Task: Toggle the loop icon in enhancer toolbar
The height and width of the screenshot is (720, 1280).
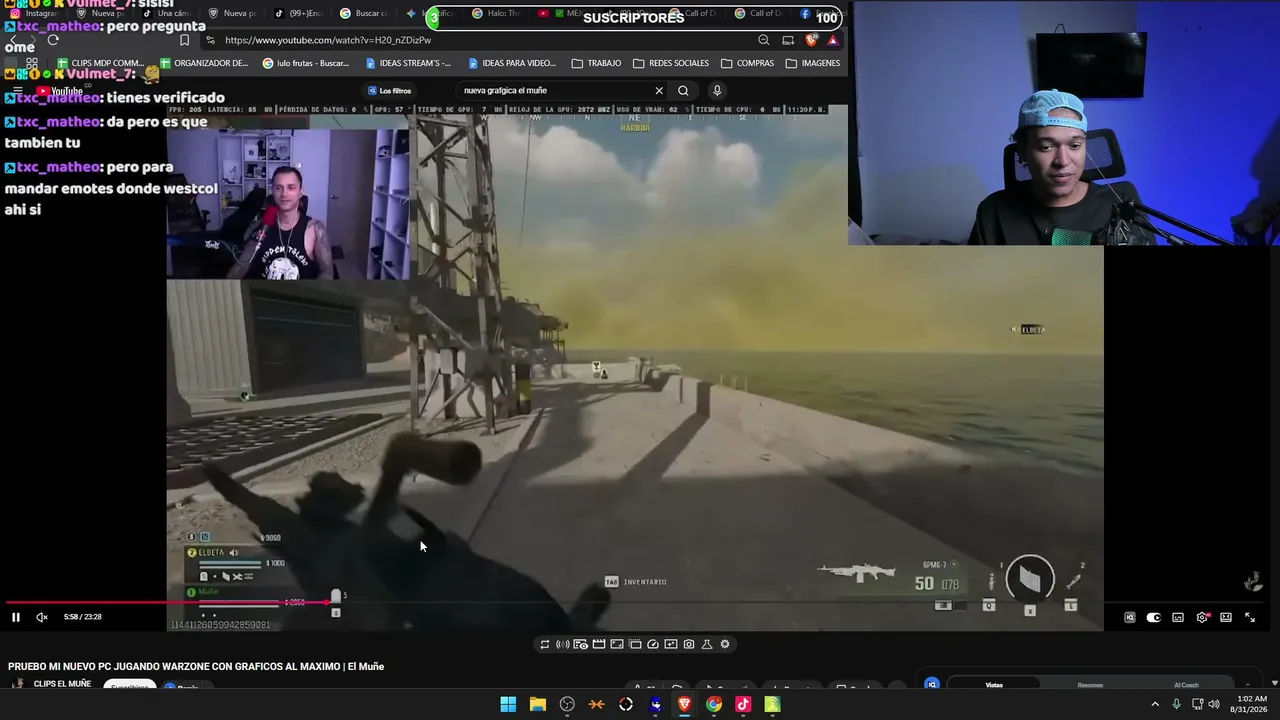Action: coord(545,644)
